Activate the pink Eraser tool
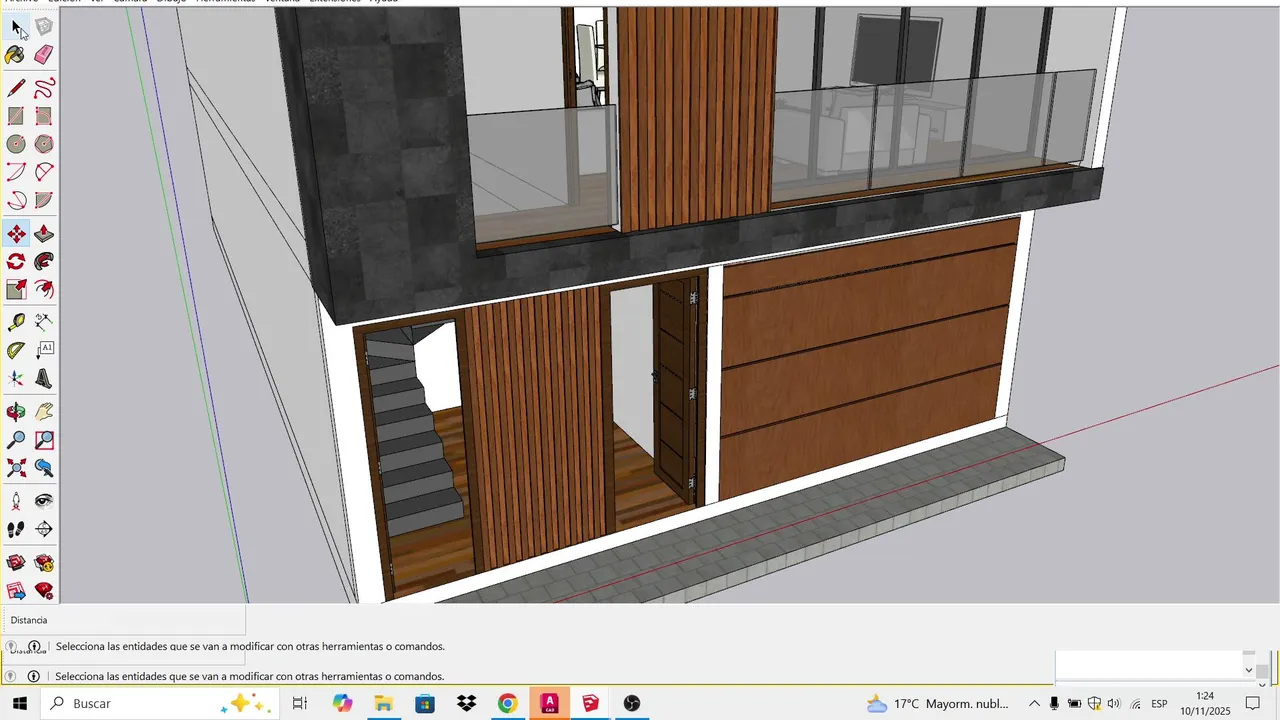 click(44, 55)
